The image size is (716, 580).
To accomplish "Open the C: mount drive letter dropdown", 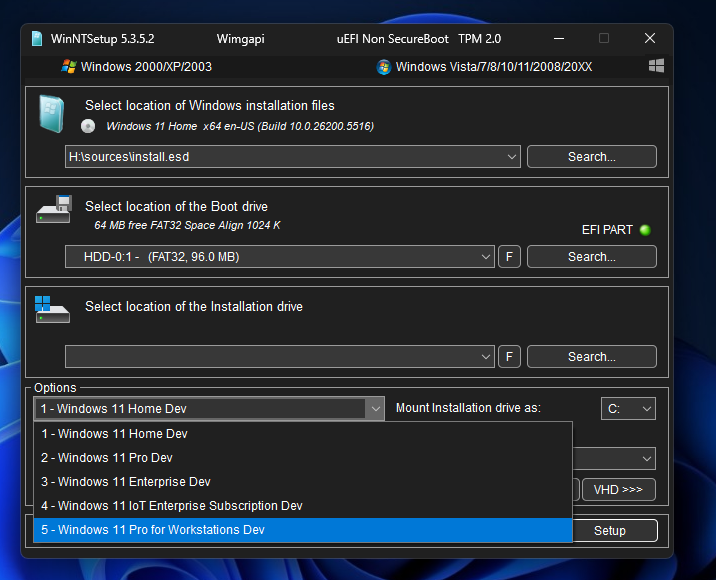I will tap(628, 409).
